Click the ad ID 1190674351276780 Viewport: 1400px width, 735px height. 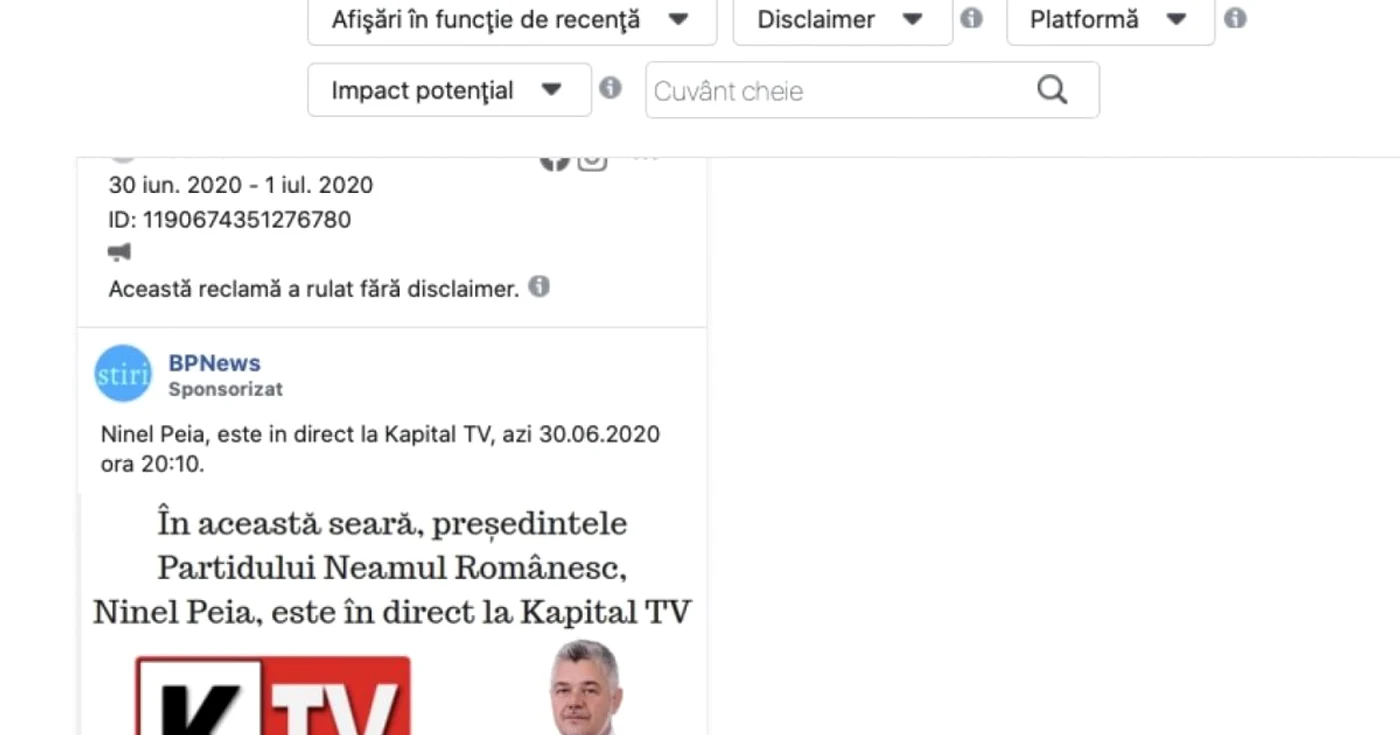[230, 219]
